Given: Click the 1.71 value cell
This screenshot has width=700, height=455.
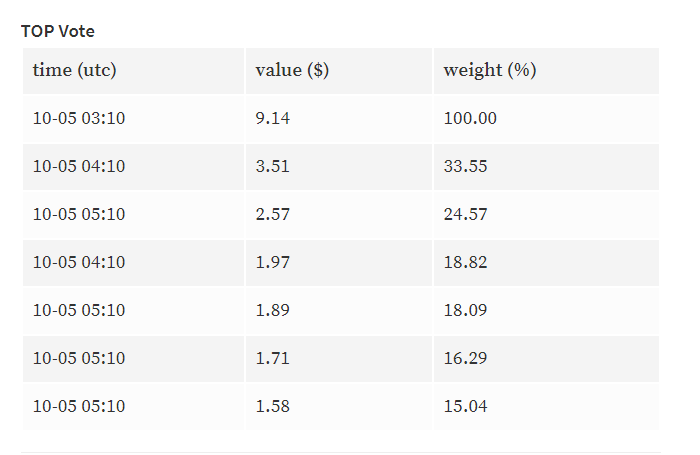Looking at the screenshot, I should [339, 359].
